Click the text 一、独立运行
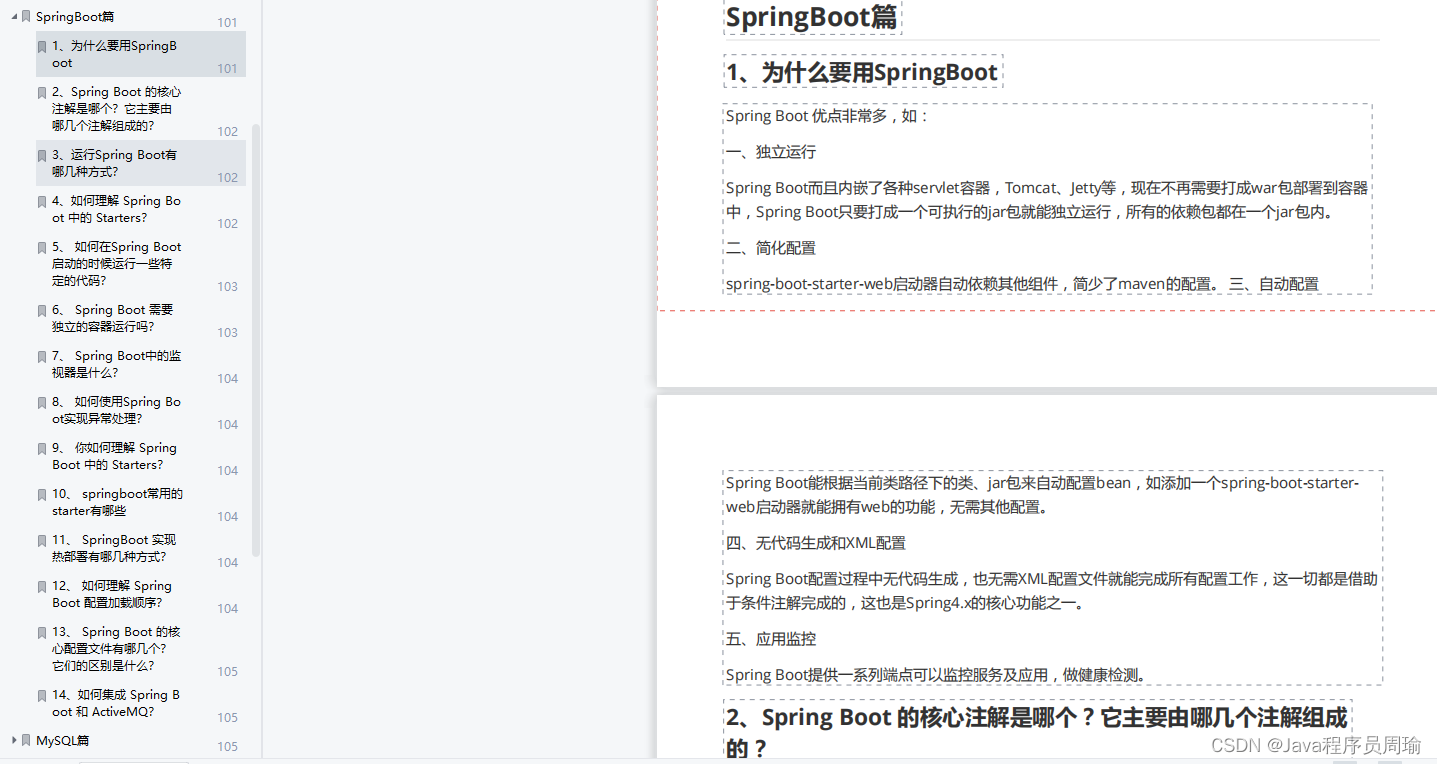1437x764 pixels. [x=771, y=152]
